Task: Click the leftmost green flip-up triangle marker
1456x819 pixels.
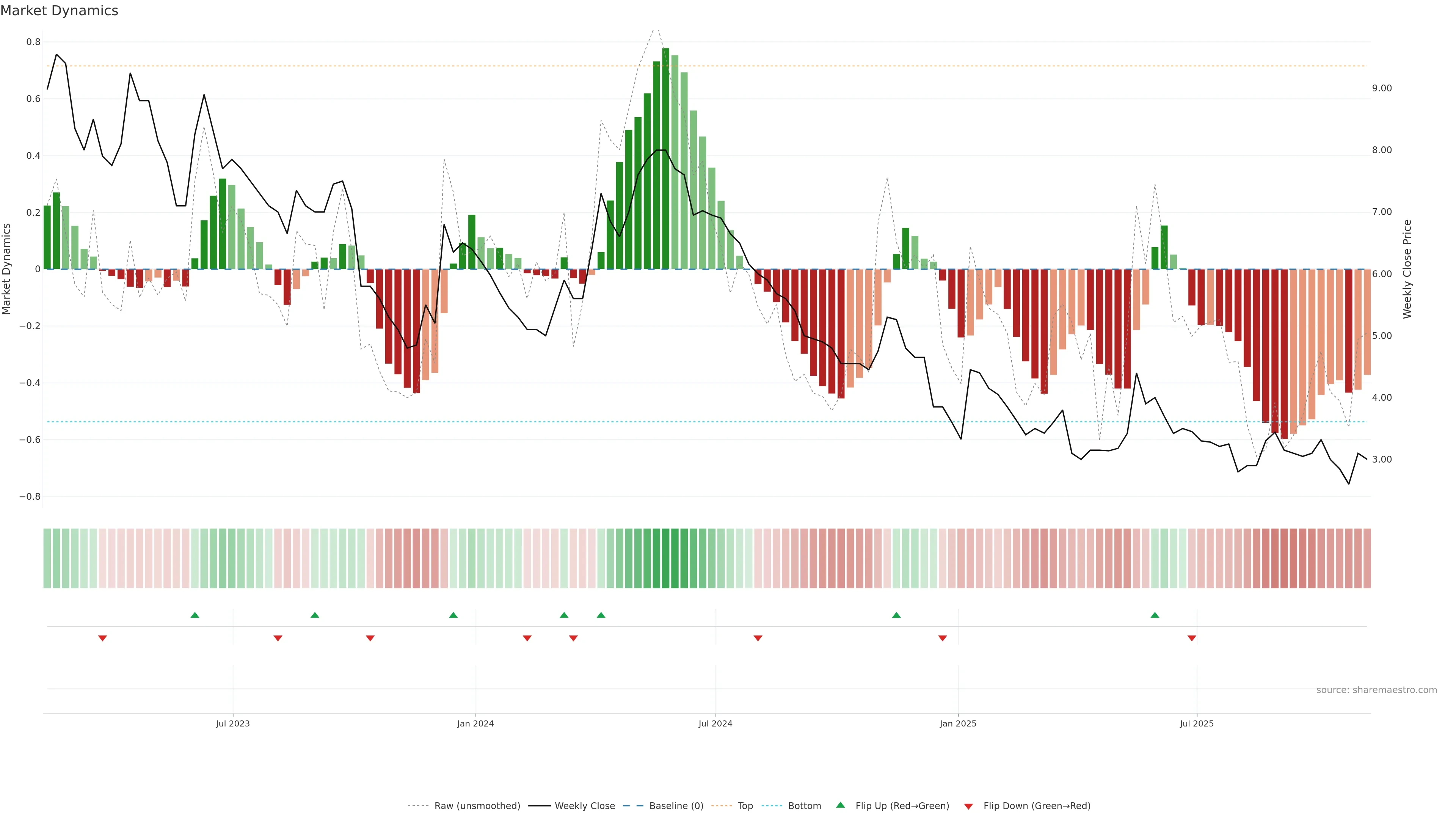Action: click(195, 615)
